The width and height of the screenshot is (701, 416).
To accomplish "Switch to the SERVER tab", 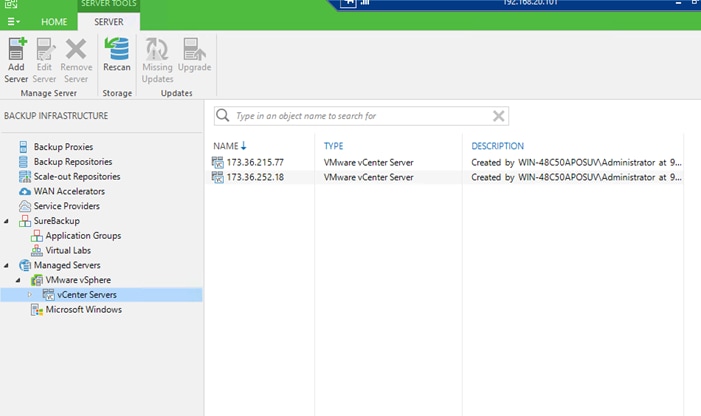I will [109, 22].
